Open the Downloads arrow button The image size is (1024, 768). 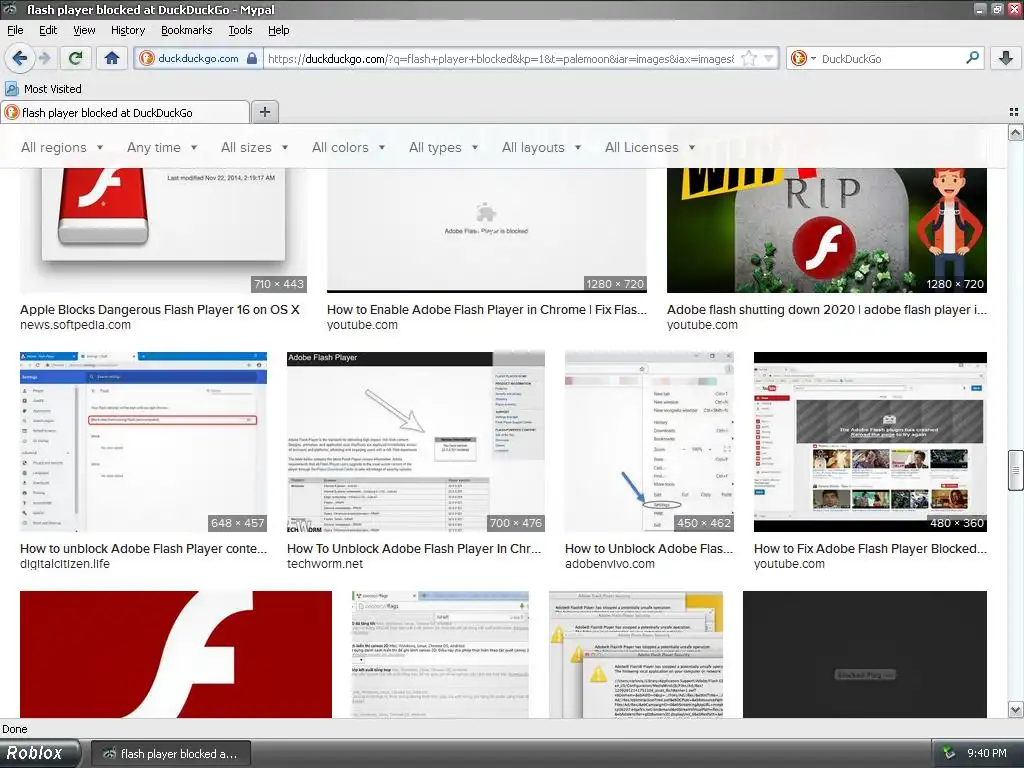(x=1006, y=59)
